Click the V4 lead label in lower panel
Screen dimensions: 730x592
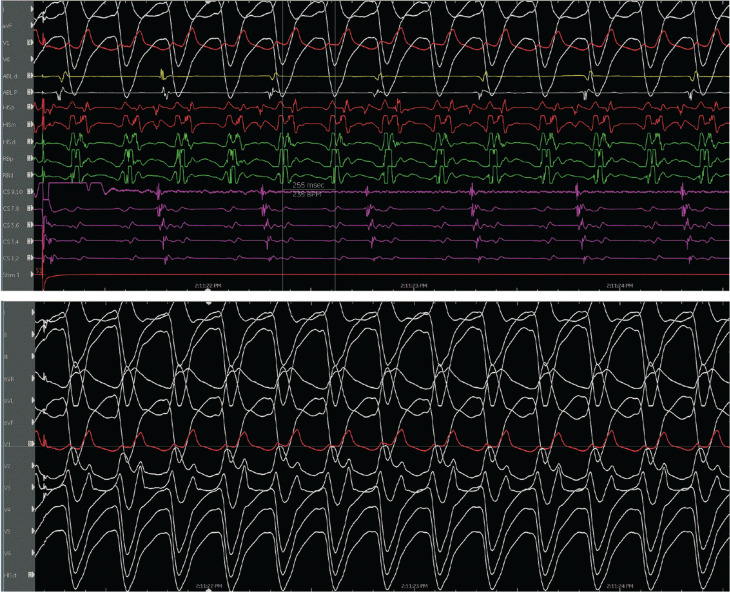[x=7, y=510]
